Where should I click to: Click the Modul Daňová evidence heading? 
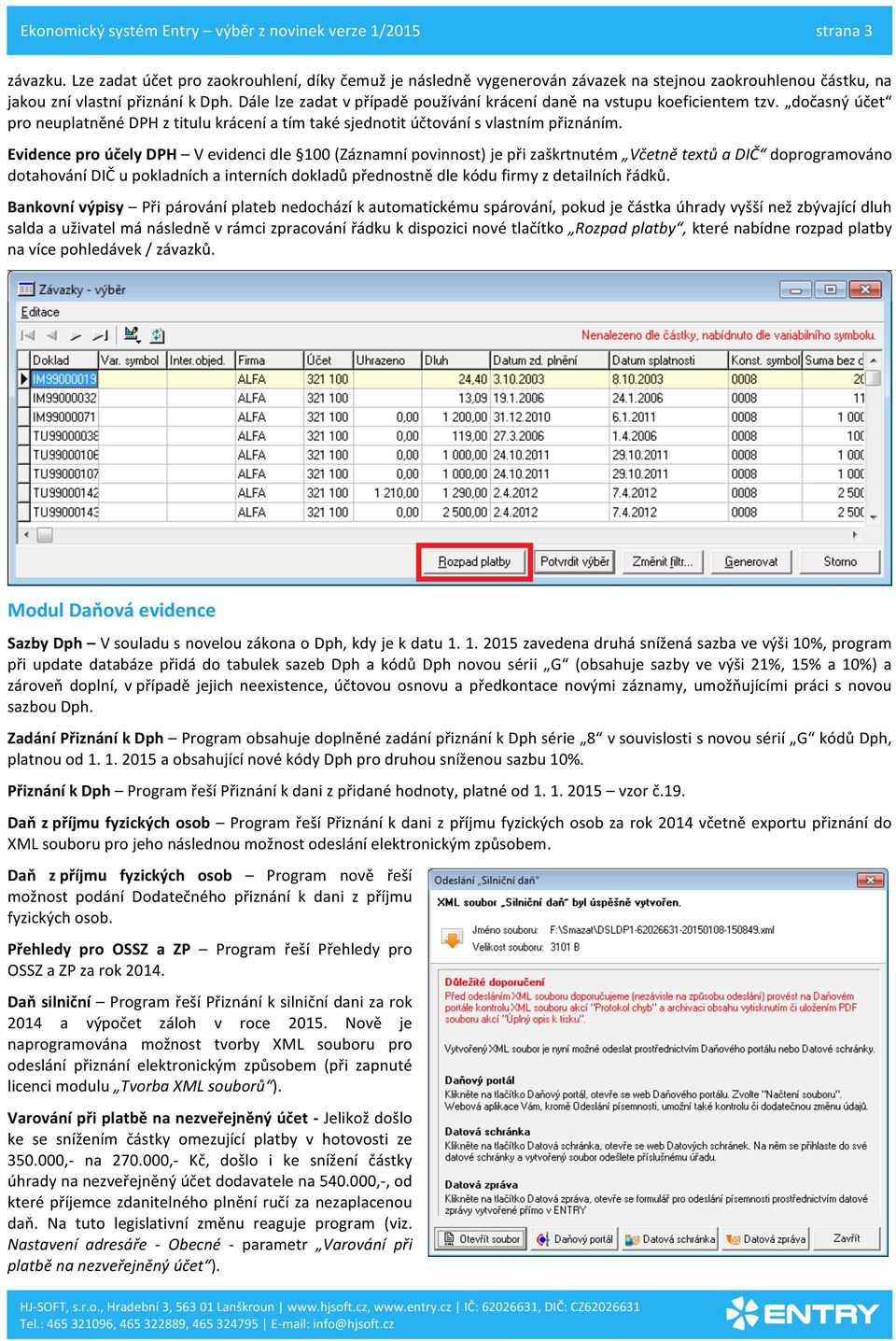pyautogui.click(x=111, y=610)
